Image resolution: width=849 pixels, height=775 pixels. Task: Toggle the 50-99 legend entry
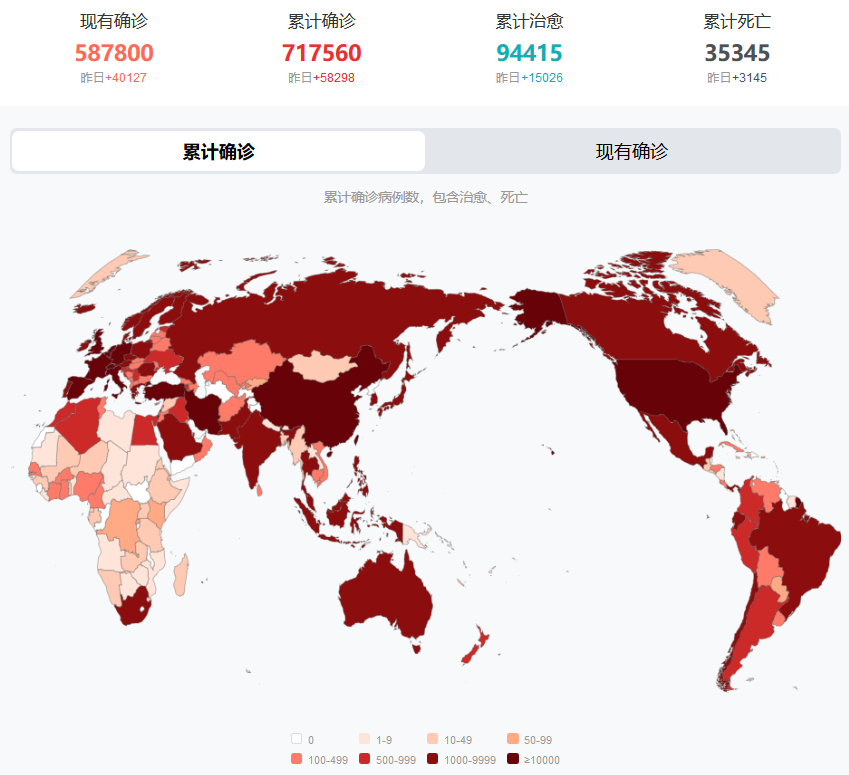[514, 739]
